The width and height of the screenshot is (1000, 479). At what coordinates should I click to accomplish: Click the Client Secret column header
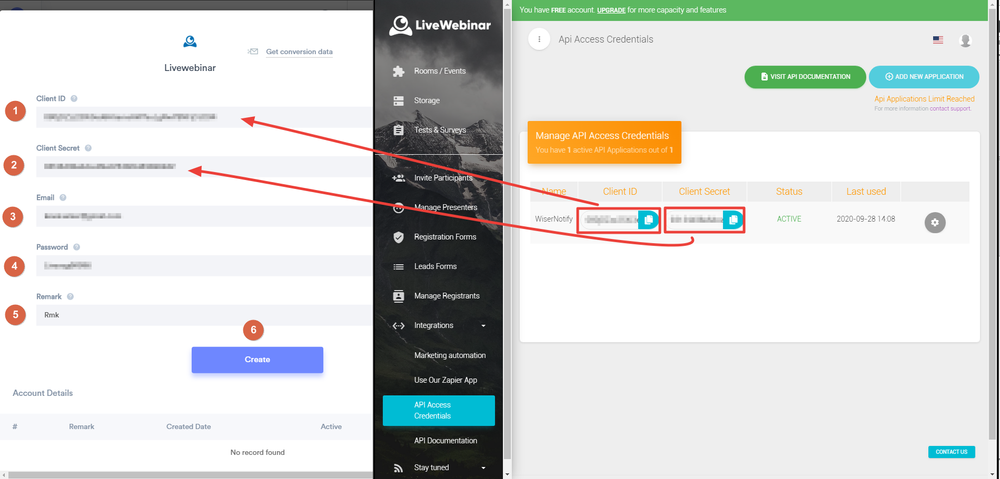tap(704, 191)
